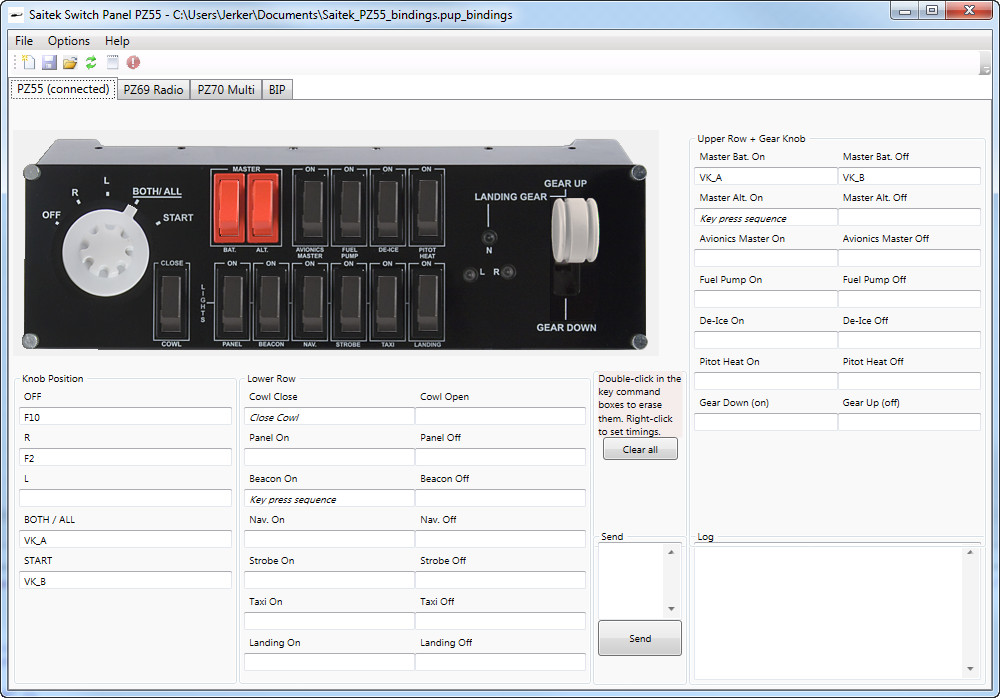Screen dimensions: 1000x698
Task: Click the Strobe Off input field
Action: click(500, 581)
